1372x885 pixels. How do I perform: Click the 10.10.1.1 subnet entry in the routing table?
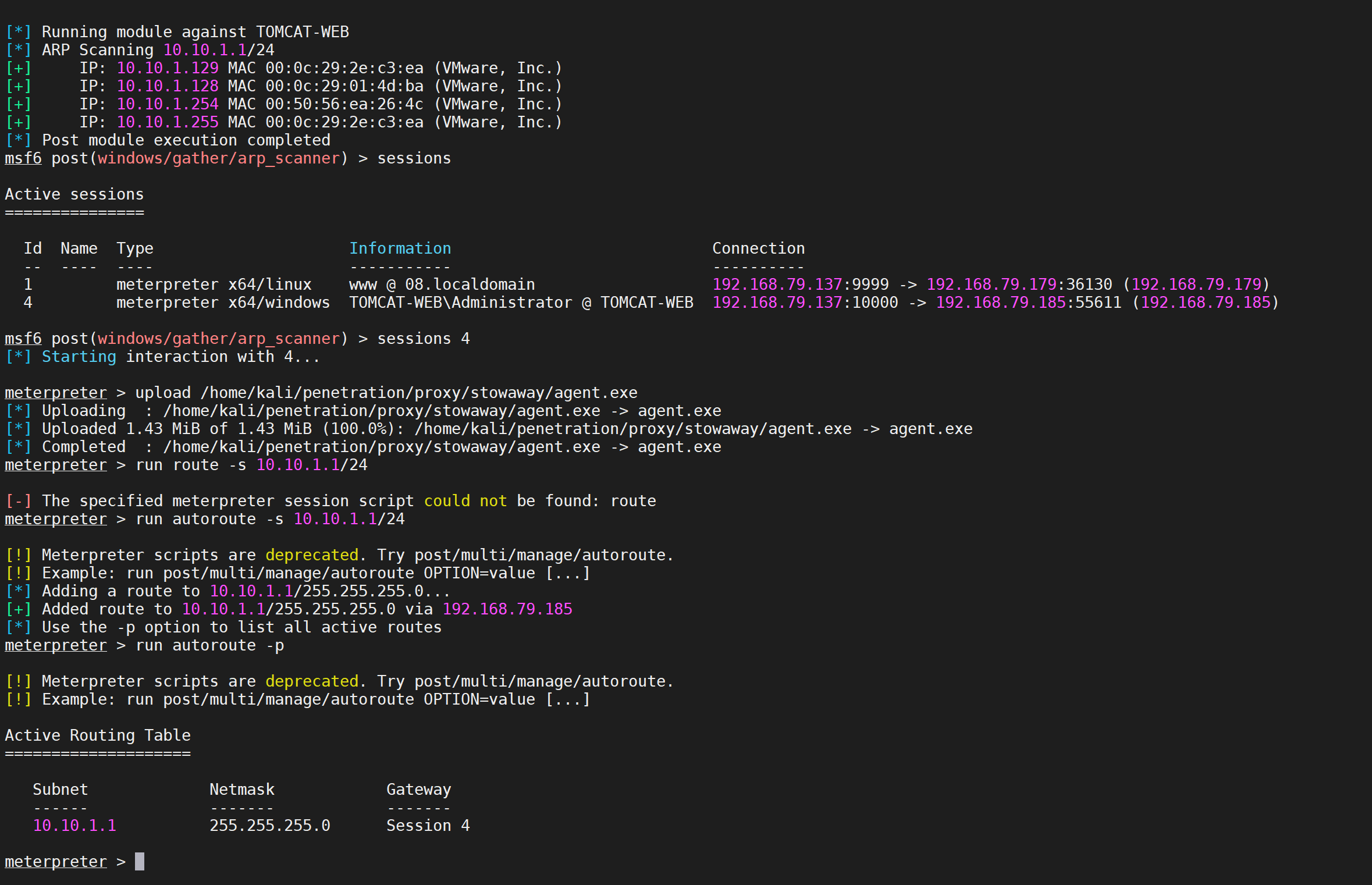tap(74, 826)
